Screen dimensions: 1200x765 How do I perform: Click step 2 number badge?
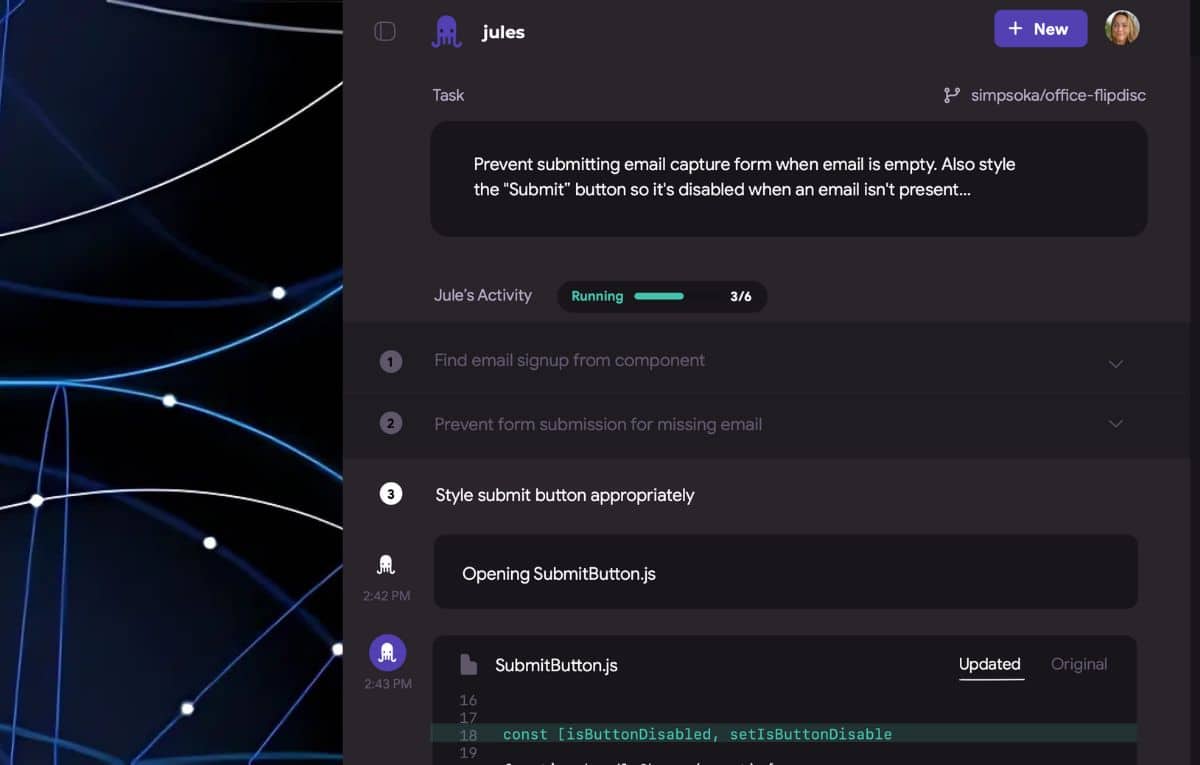(391, 424)
